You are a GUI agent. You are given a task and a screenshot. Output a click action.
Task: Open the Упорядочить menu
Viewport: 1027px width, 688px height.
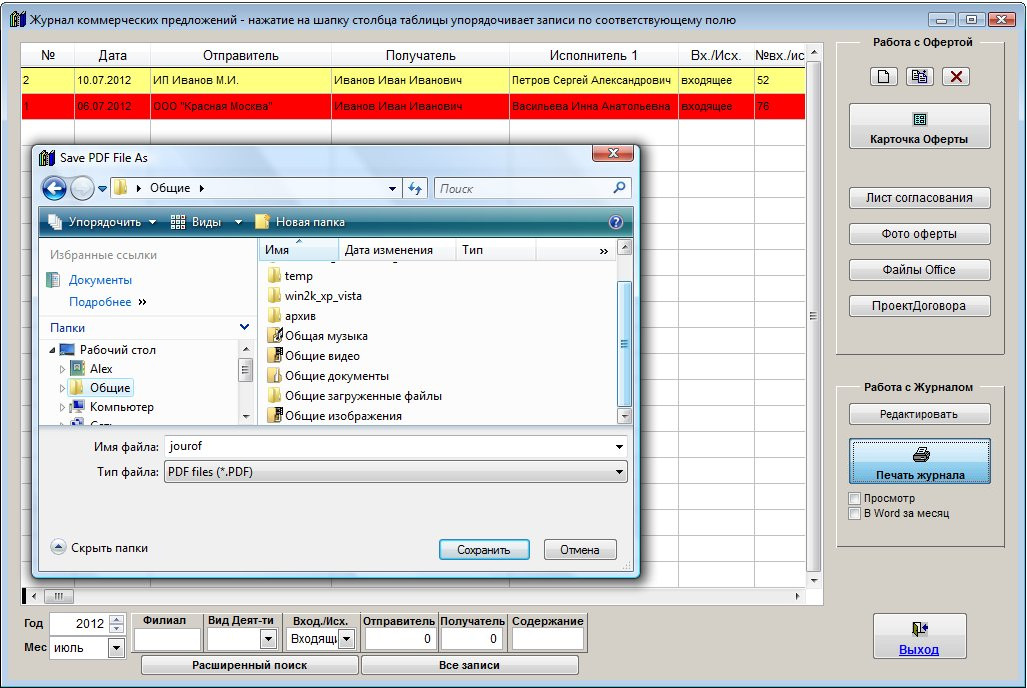pos(102,222)
